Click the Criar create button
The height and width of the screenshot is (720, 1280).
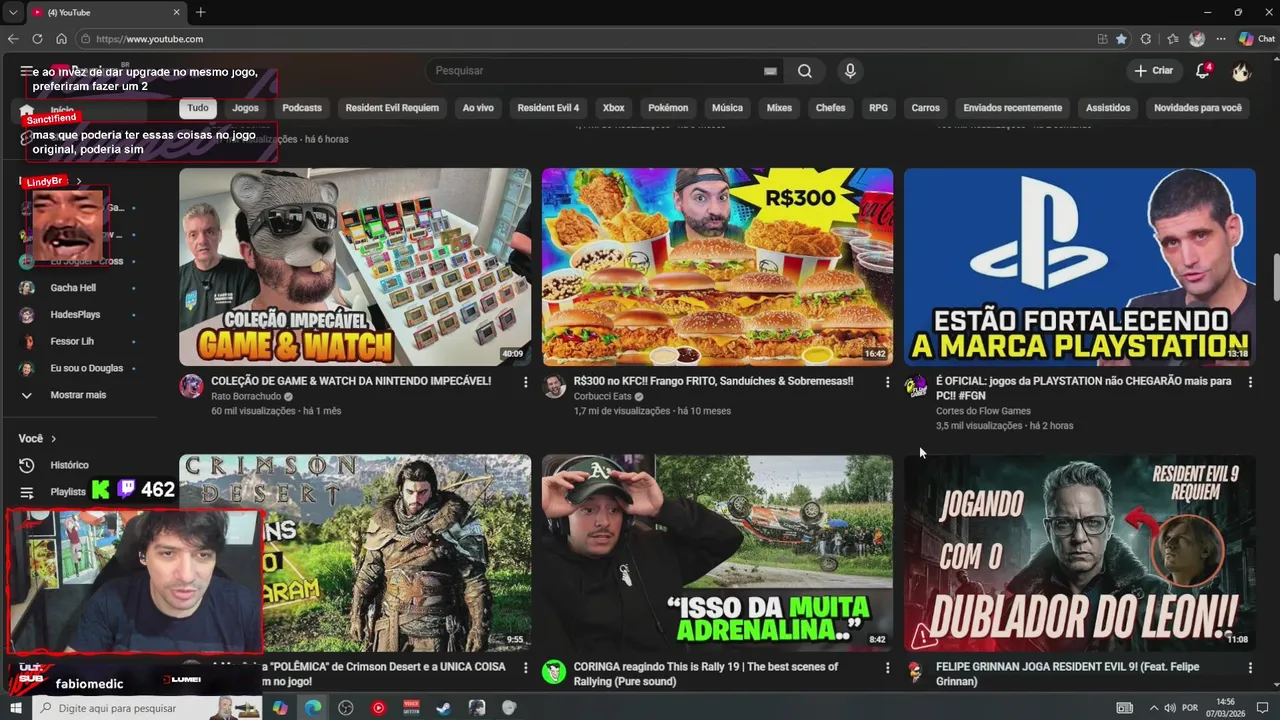pyautogui.click(x=1154, y=71)
